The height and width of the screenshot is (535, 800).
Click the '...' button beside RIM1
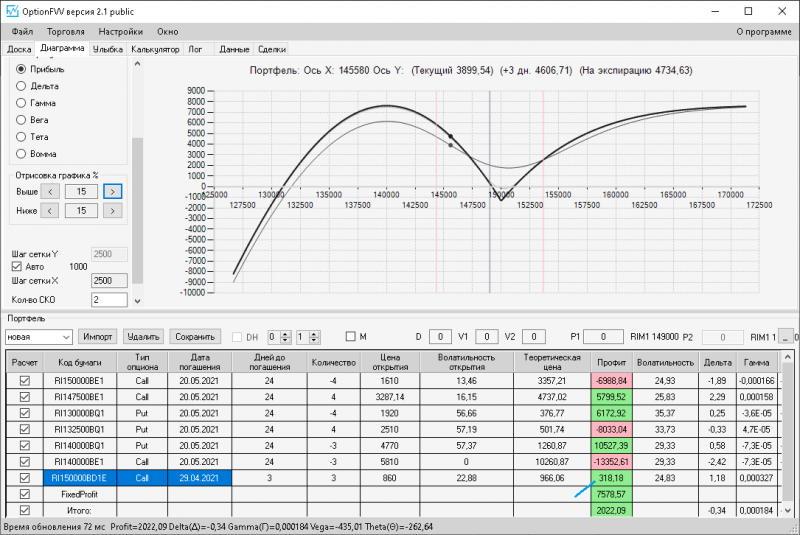tap(787, 337)
